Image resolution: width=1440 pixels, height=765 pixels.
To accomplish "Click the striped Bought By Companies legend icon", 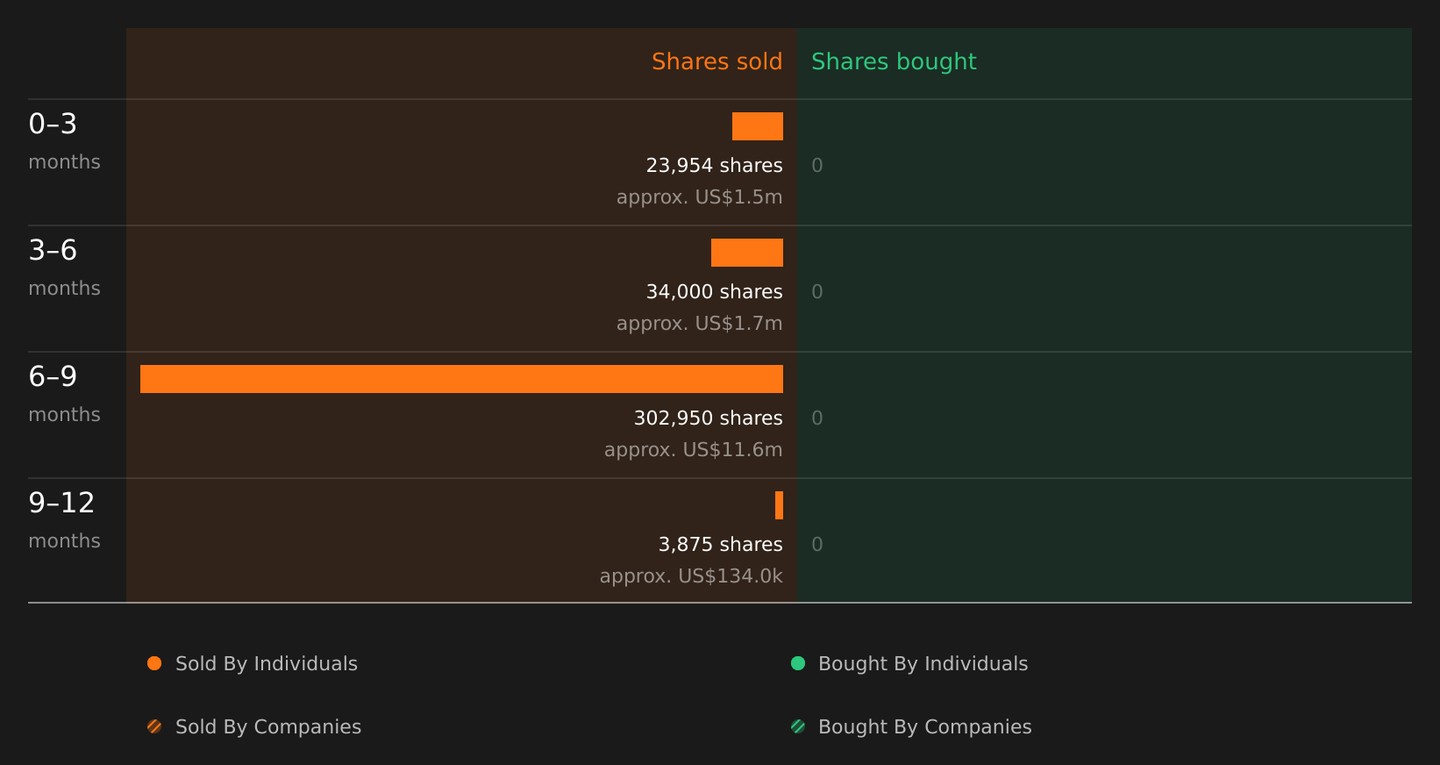I will (x=798, y=727).
